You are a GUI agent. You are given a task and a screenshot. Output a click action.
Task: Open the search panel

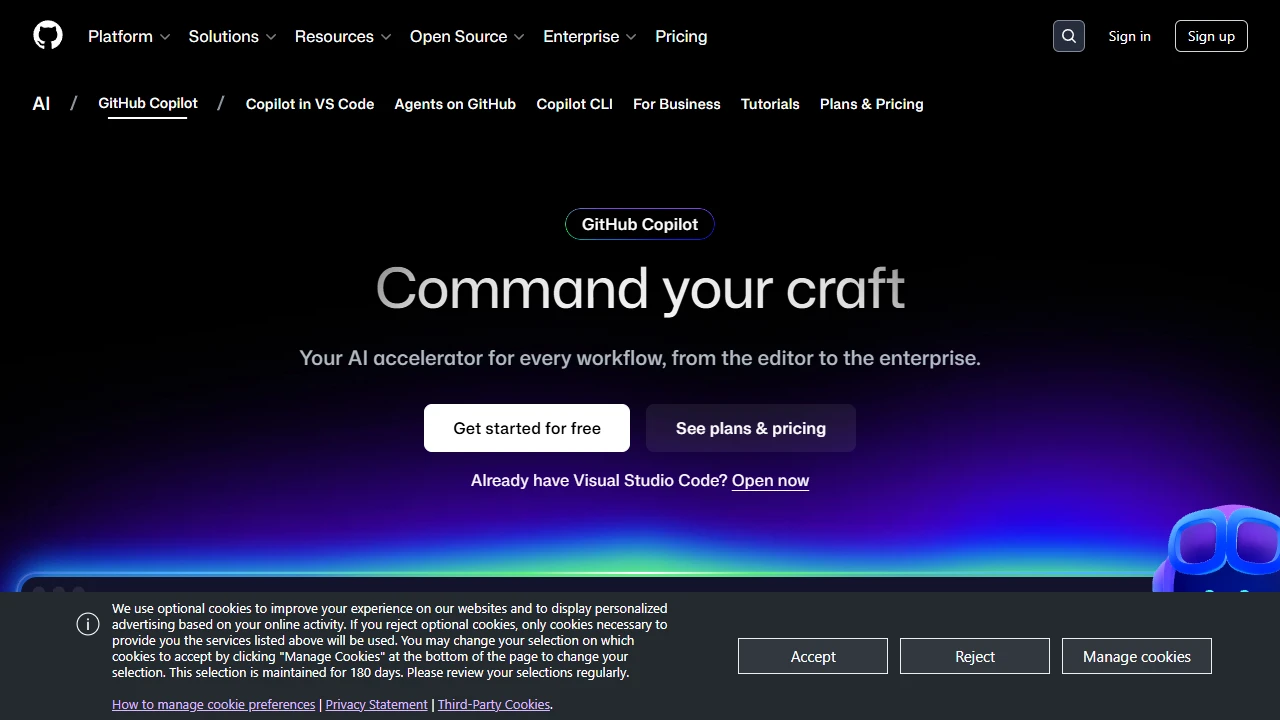click(x=1068, y=35)
